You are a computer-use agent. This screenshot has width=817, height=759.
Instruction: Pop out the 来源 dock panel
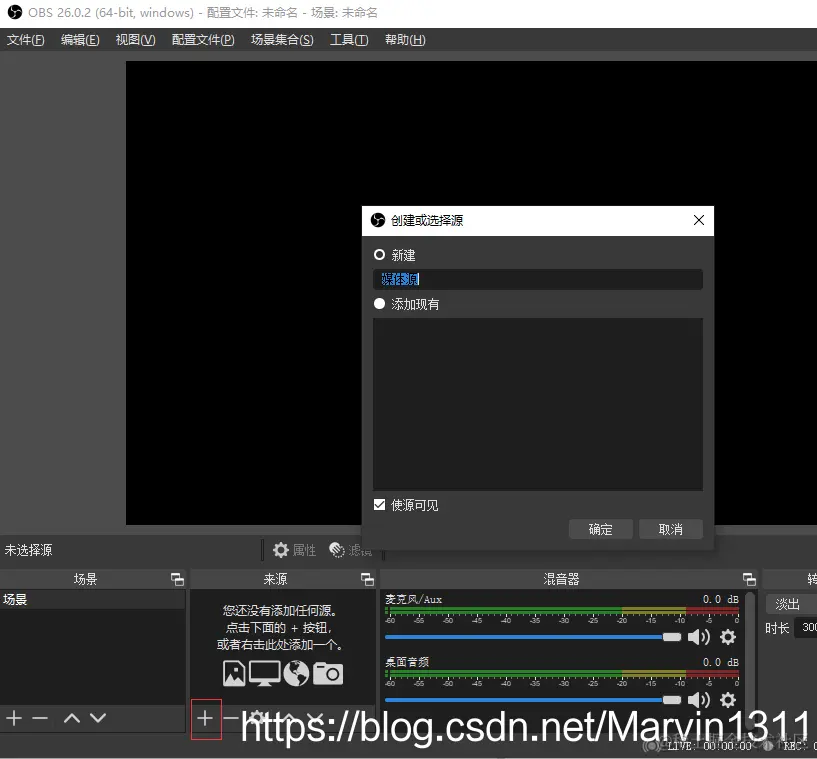pyautogui.click(x=367, y=579)
